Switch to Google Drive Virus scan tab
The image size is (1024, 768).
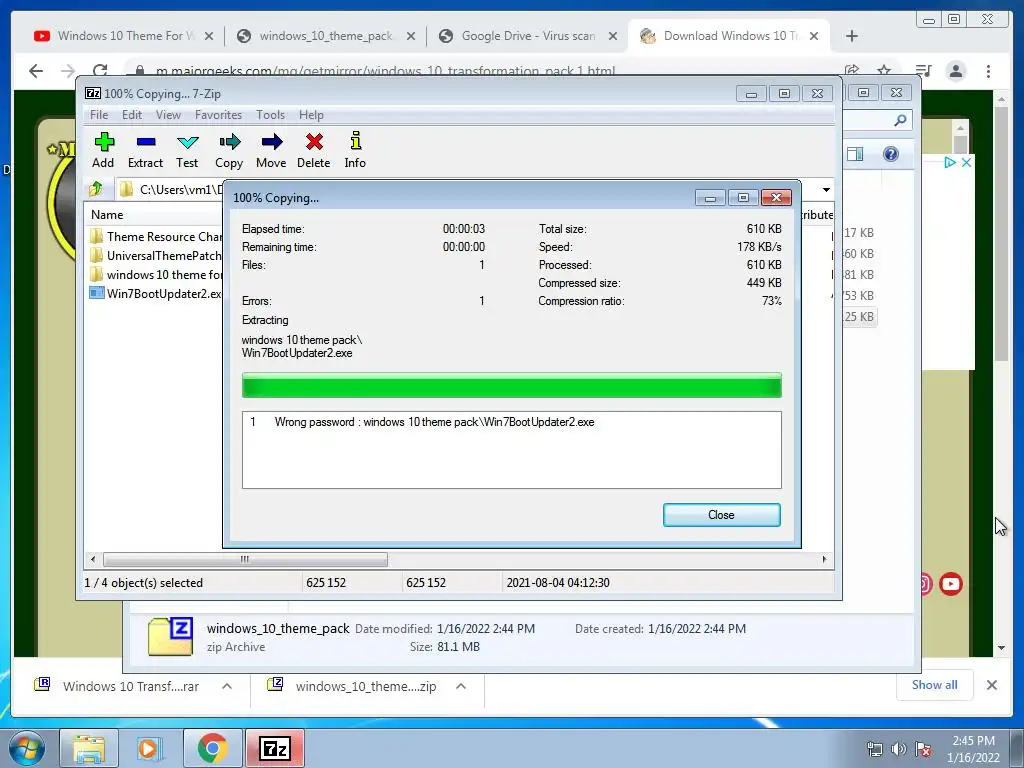coord(528,36)
